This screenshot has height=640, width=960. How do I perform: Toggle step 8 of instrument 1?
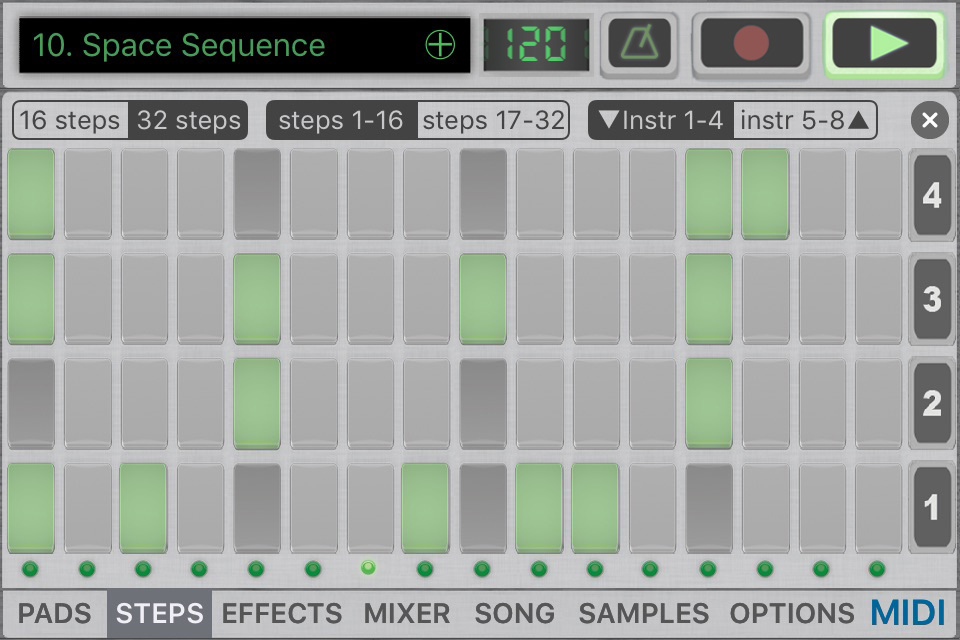[426, 508]
